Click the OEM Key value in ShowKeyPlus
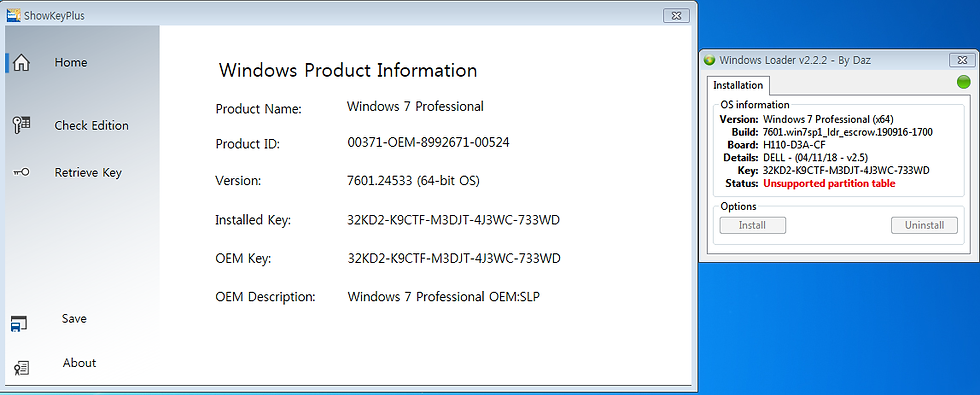Screen dimensions: 980x395 click(x=454, y=258)
